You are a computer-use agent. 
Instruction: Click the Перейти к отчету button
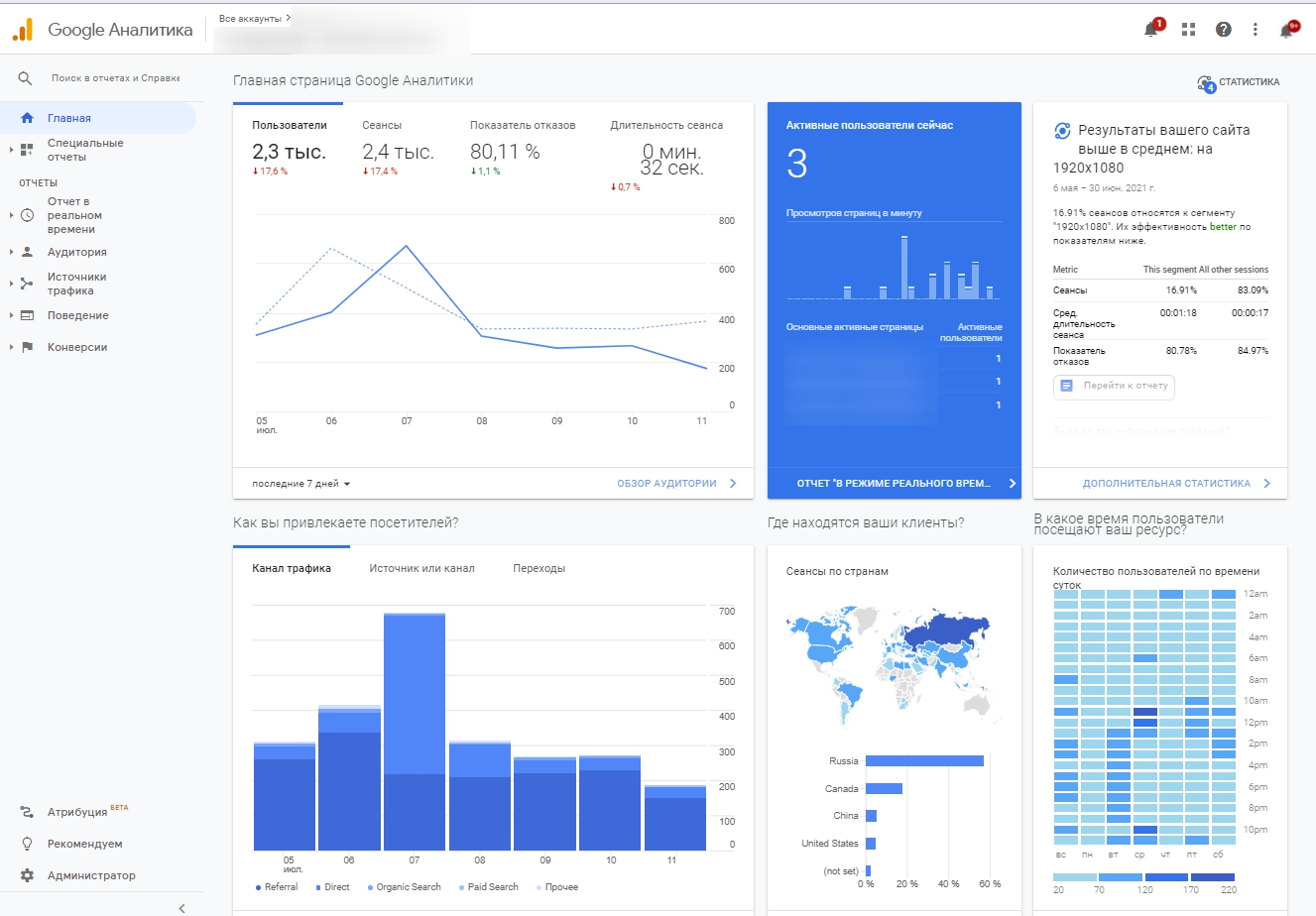click(x=1114, y=386)
